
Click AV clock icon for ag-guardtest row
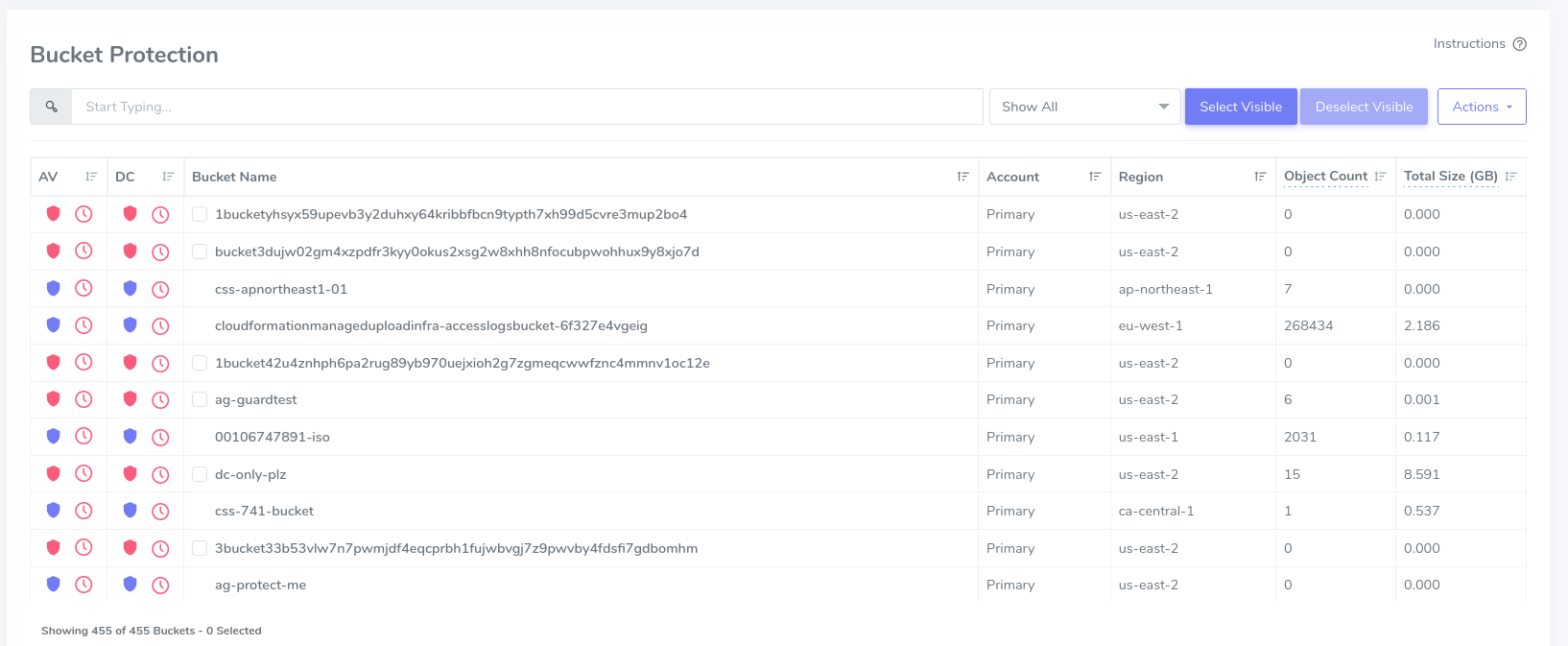(x=84, y=399)
